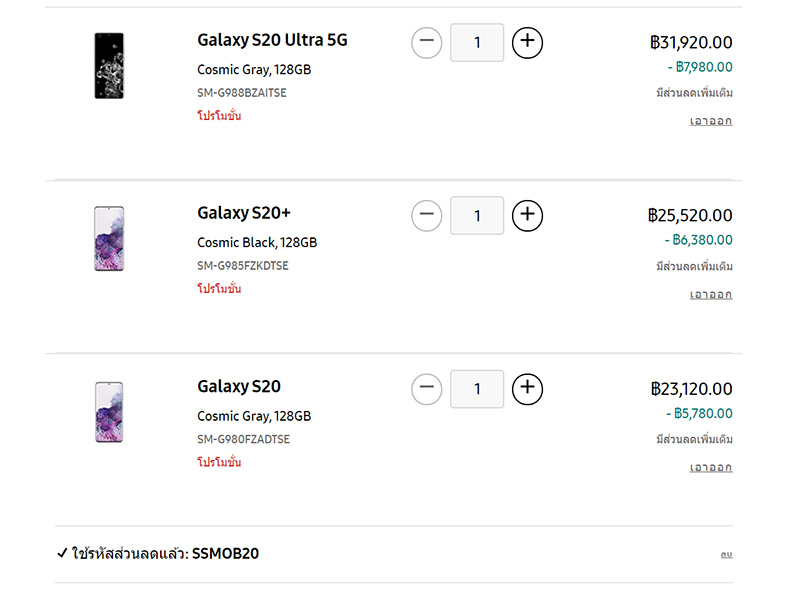Remove Galaxy S20+ from cart

click(x=711, y=294)
